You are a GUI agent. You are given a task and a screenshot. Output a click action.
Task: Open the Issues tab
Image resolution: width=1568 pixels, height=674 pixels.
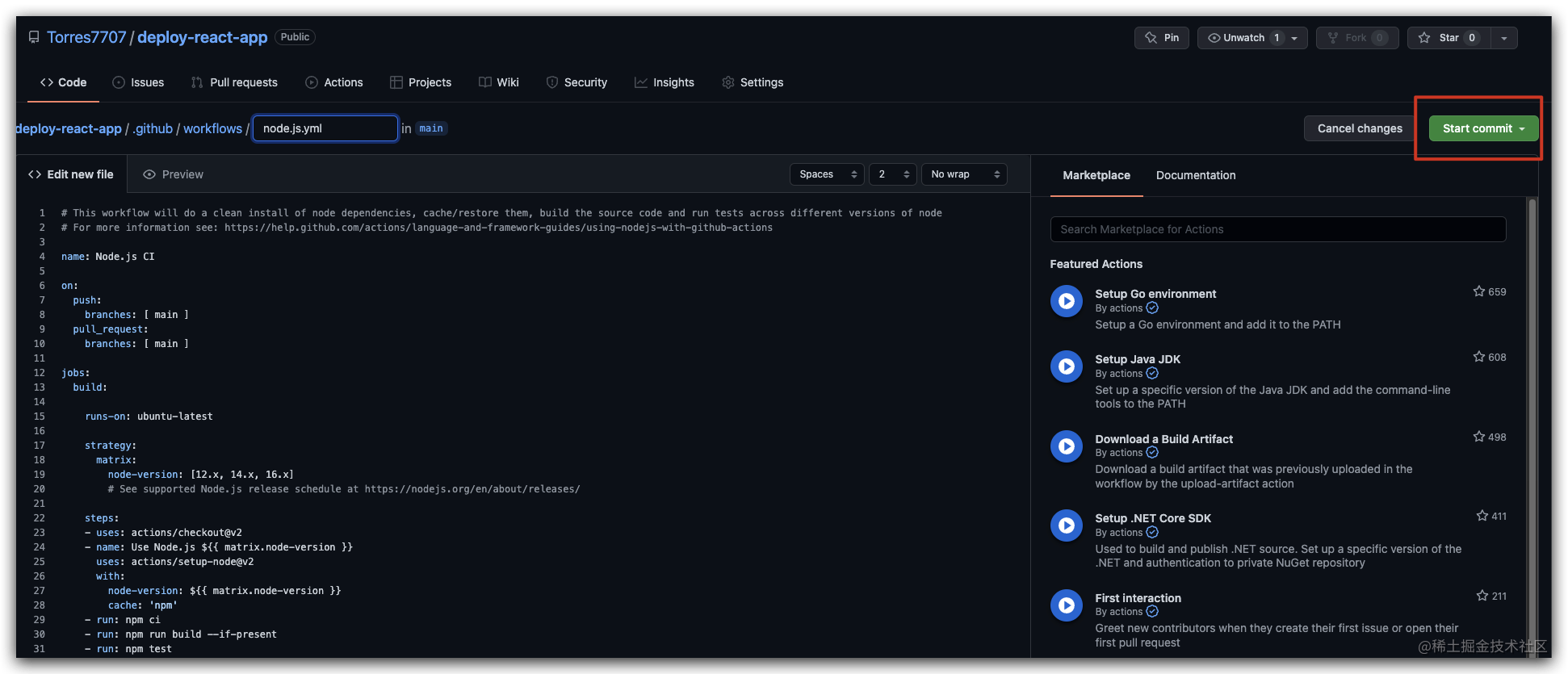(x=138, y=82)
